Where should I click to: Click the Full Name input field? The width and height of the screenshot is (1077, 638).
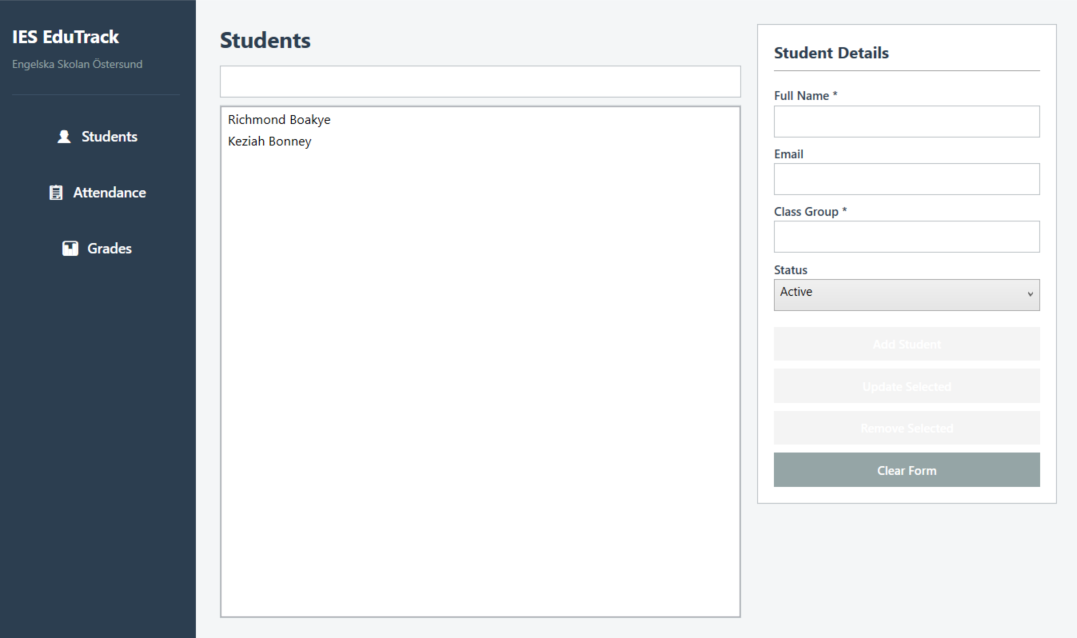click(907, 122)
